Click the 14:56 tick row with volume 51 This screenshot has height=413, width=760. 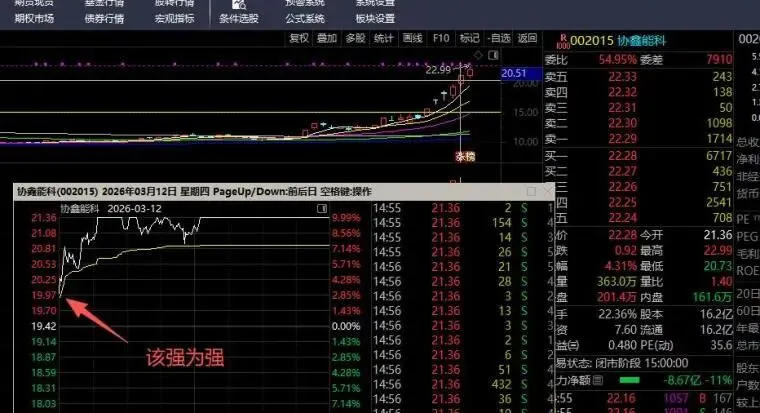pyautogui.click(x=451, y=370)
